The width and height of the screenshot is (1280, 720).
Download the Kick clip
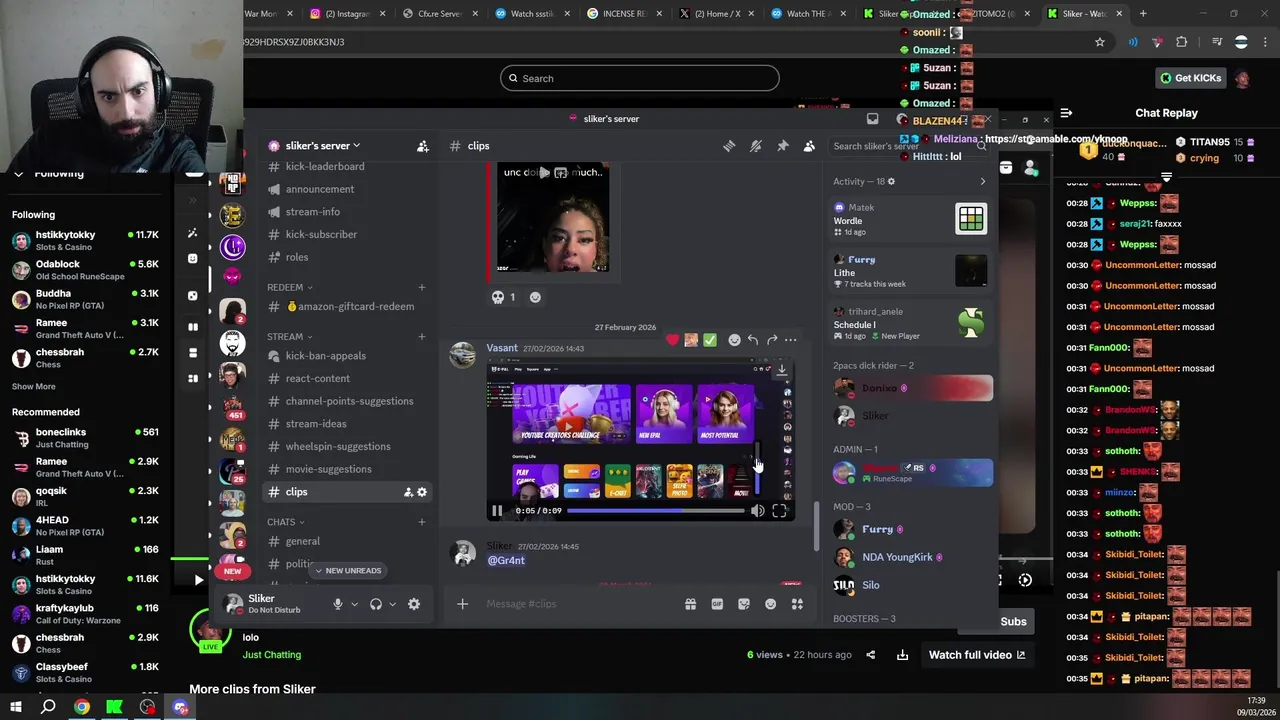(902, 655)
